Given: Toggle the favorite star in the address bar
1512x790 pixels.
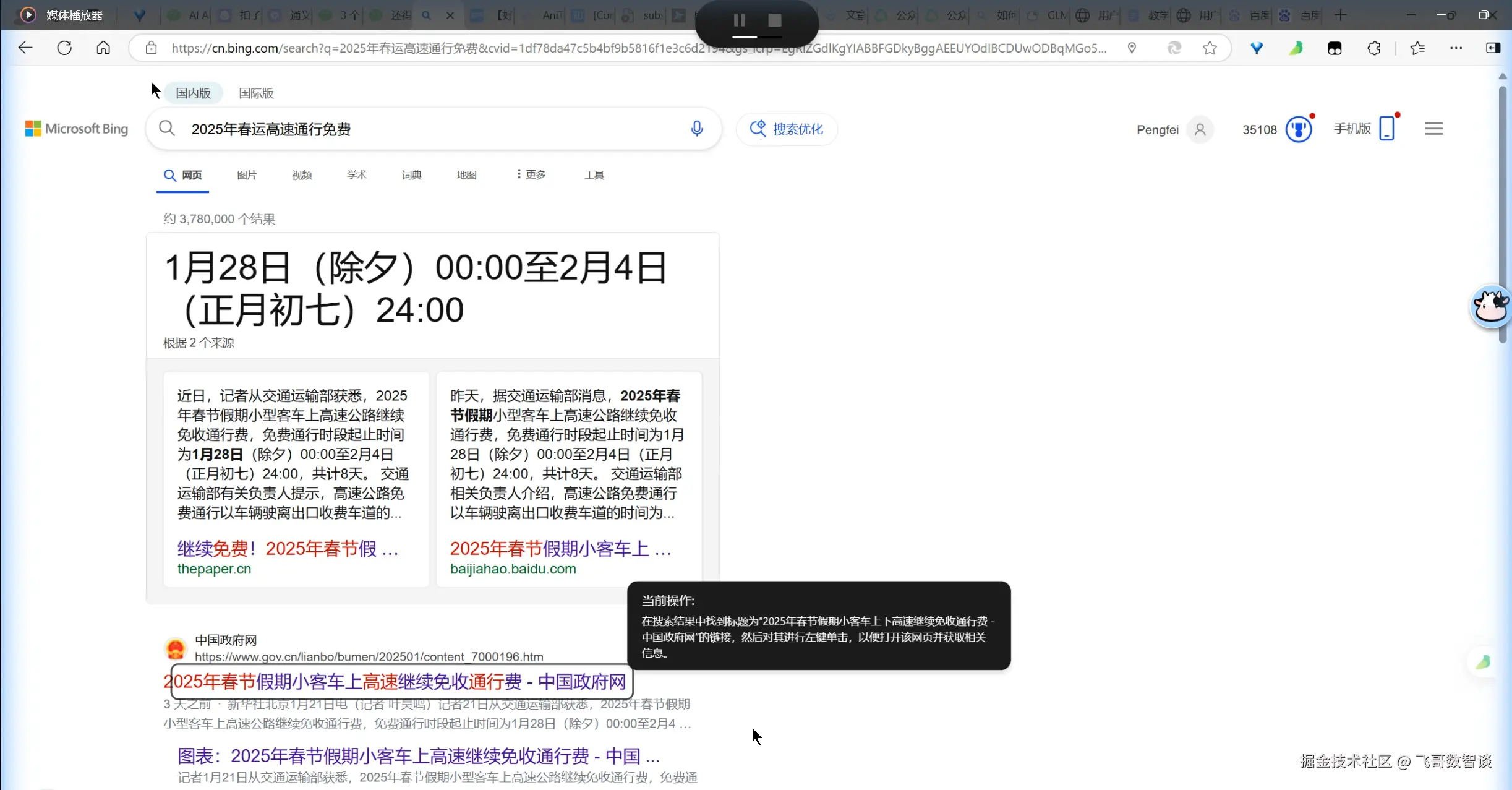Looking at the screenshot, I should 1209,48.
